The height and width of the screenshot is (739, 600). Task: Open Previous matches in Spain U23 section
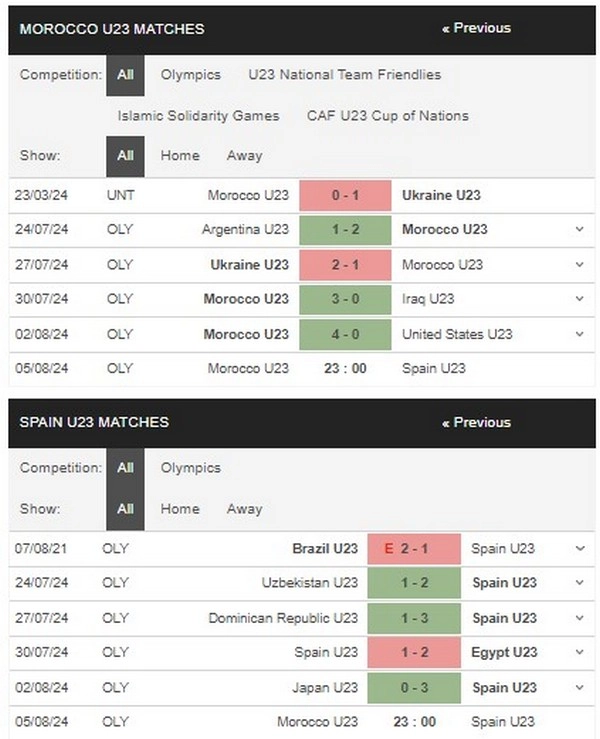click(476, 422)
